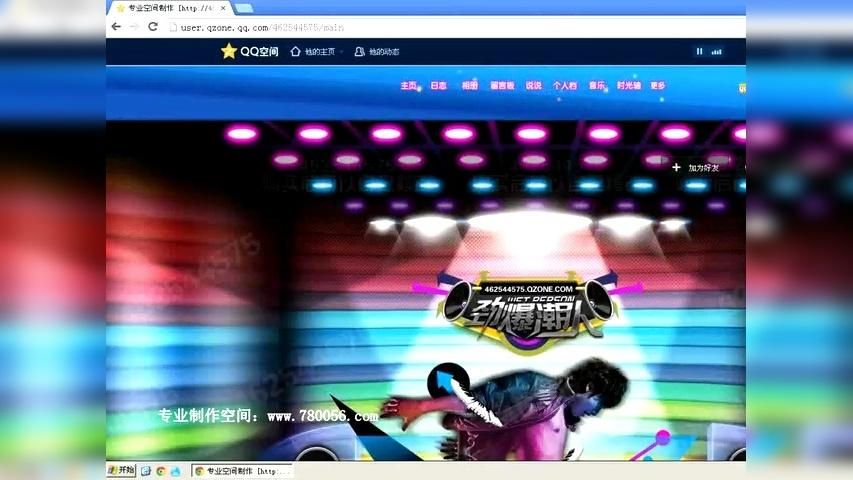Click the blue quick launch icon
853x480 pixels.
[x=176, y=471]
